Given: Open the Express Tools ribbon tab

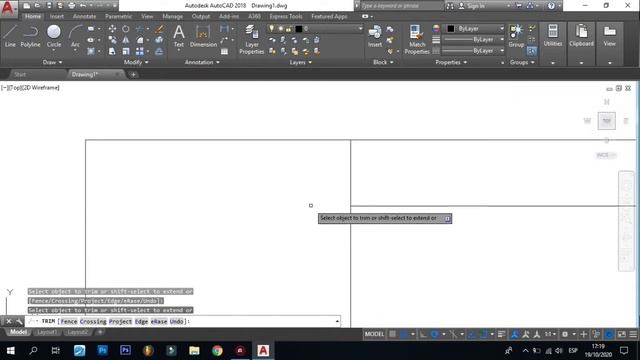Looking at the screenshot, I should click(x=286, y=16).
